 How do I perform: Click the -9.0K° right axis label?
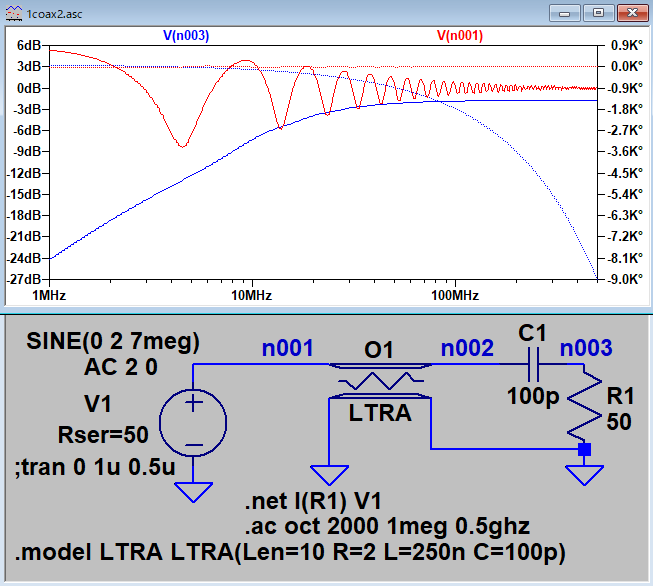pos(625,279)
